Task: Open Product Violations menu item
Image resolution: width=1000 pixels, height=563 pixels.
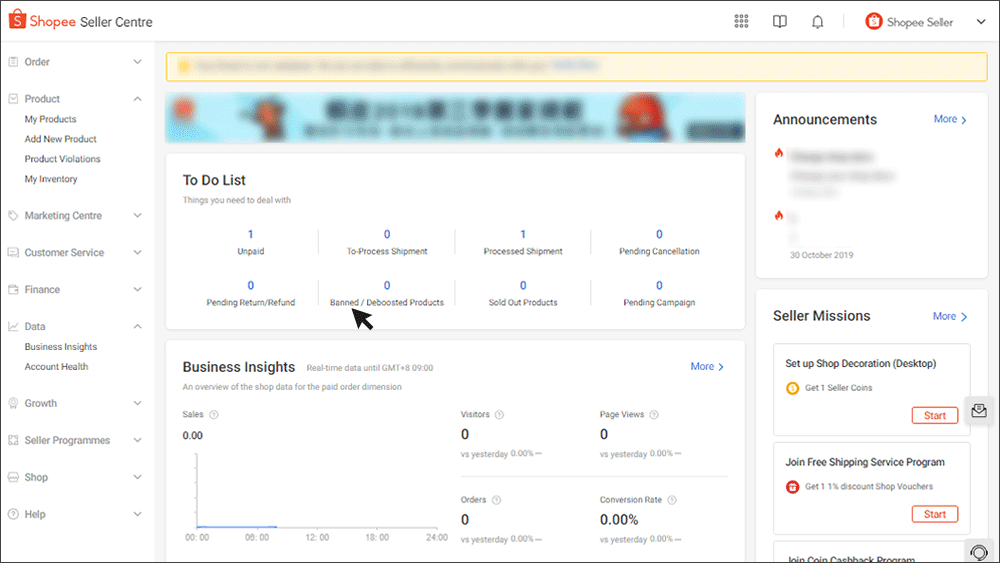Action: (x=62, y=159)
